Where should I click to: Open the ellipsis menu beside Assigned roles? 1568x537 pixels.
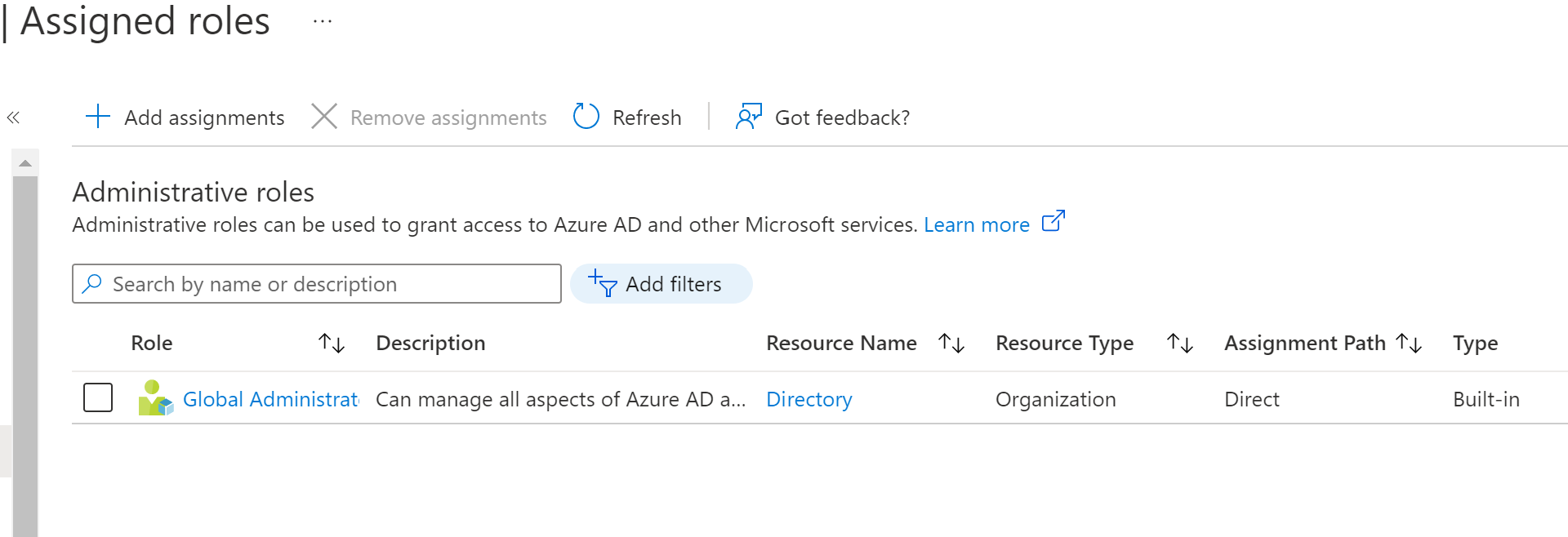323,21
